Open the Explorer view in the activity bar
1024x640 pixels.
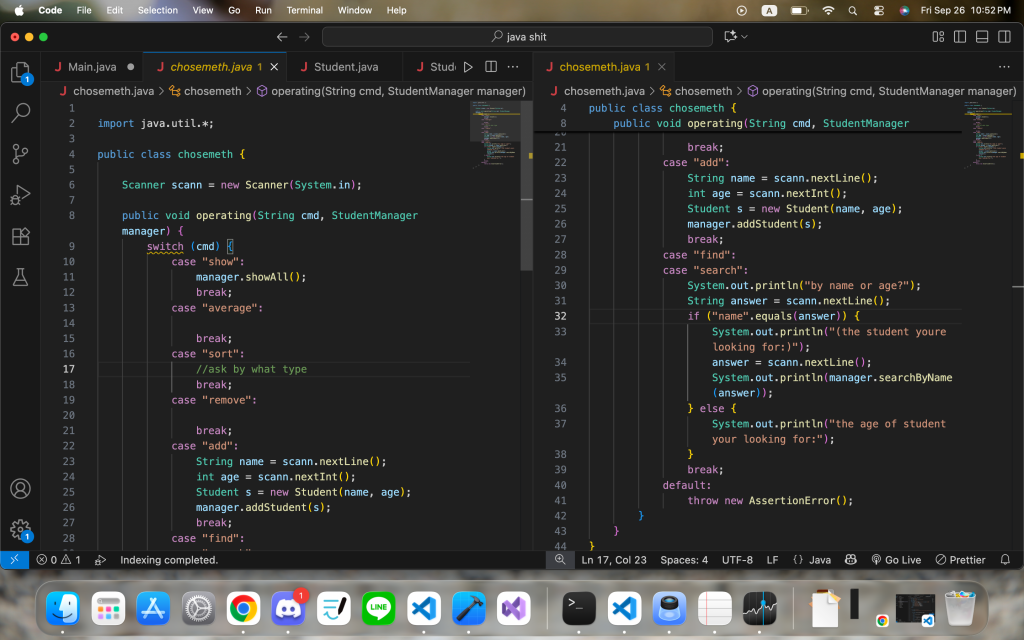[x=20, y=71]
